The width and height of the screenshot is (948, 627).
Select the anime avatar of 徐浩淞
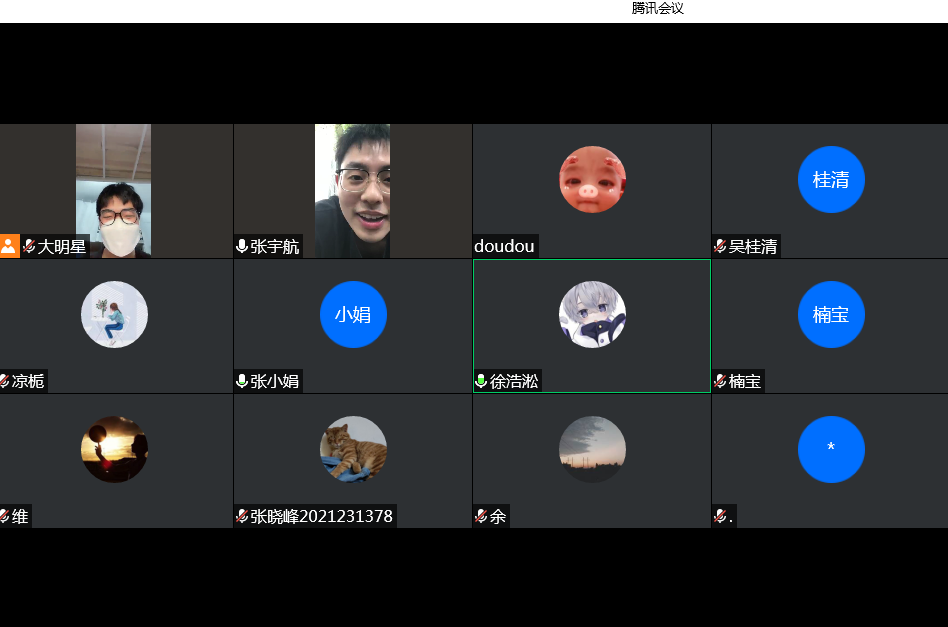pyautogui.click(x=592, y=315)
